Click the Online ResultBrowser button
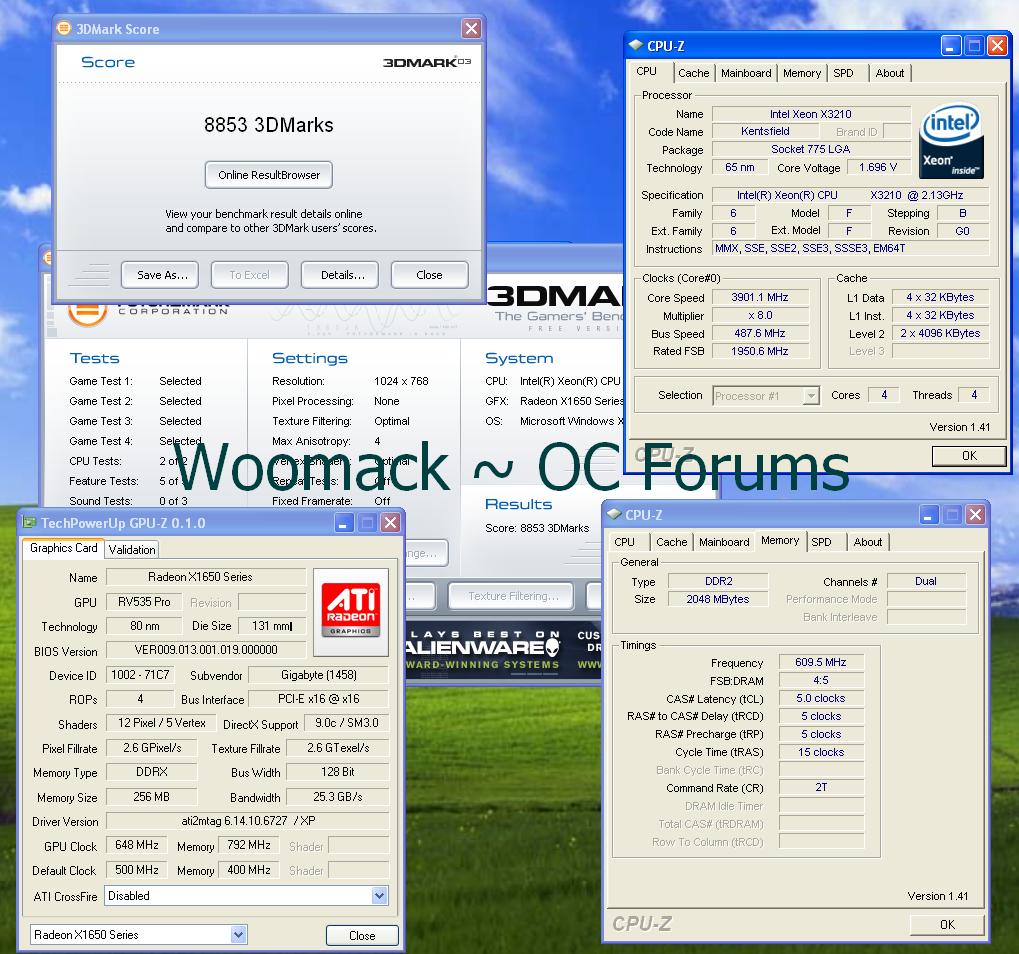Screen dimensions: 1019x954 click(x=268, y=175)
